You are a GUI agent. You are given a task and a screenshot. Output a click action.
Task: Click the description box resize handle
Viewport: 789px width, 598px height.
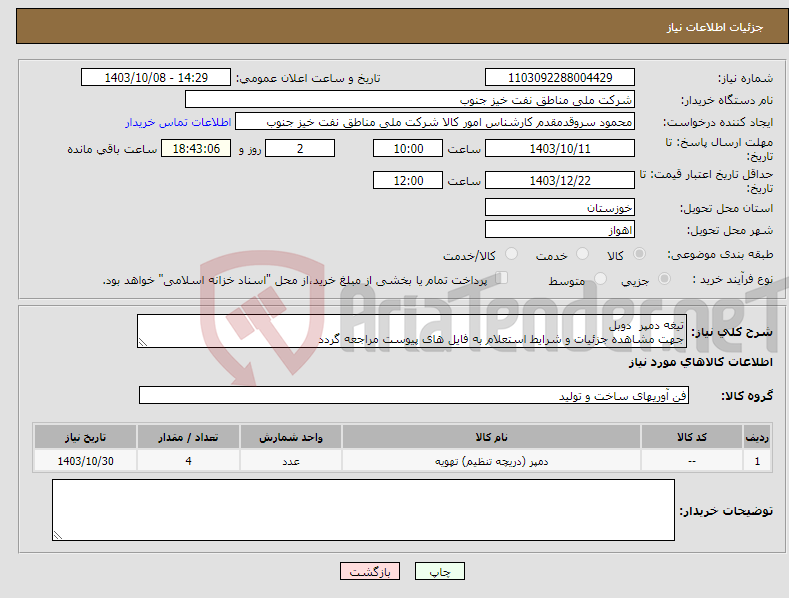click(x=143, y=342)
